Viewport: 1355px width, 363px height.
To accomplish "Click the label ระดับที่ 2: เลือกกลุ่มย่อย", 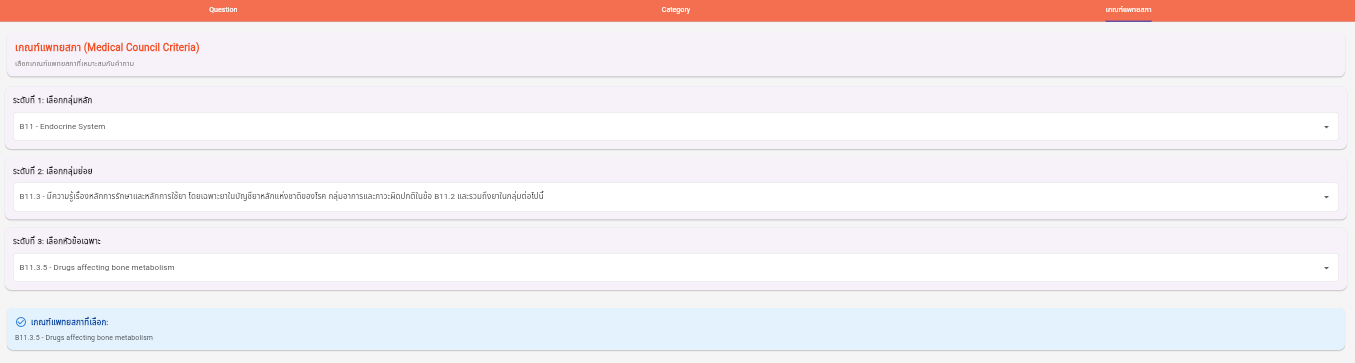I will [x=53, y=171].
